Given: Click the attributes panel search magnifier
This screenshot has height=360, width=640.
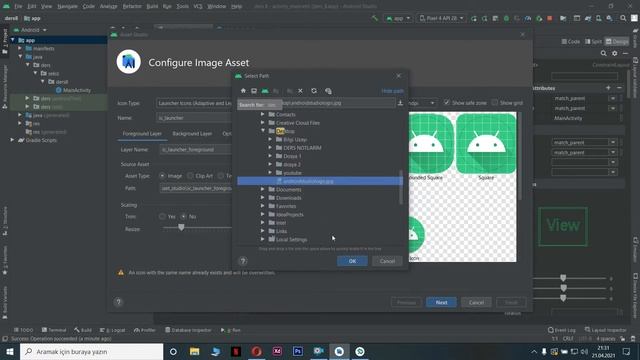Looking at the screenshot, I should [x=603, y=53].
